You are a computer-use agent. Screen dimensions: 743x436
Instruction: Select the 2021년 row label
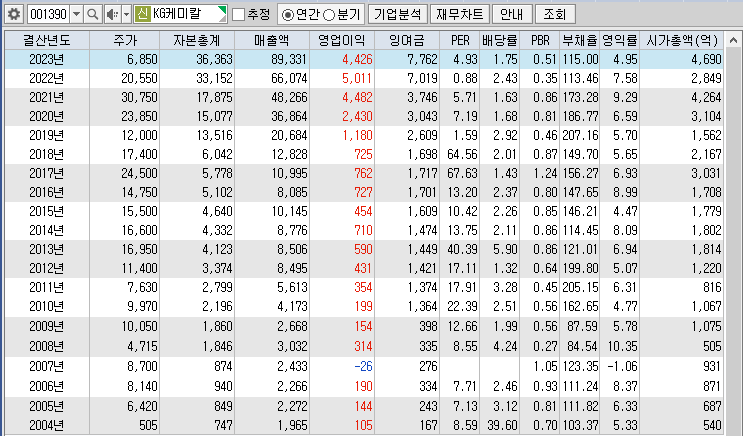[46, 97]
